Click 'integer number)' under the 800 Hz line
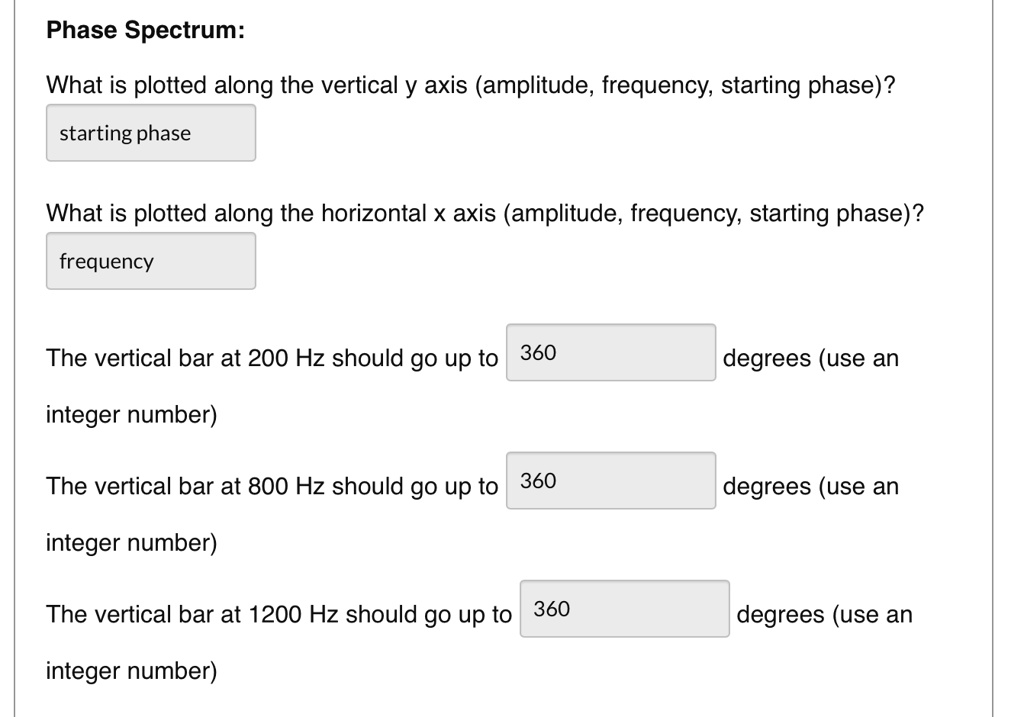The width and height of the screenshot is (1024, 717). pos(131,543)
